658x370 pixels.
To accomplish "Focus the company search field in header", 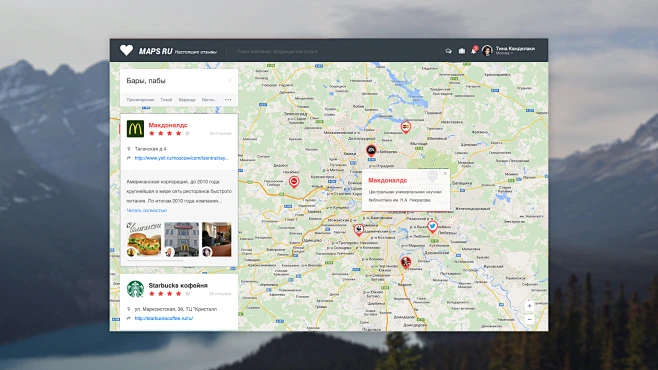I will 277,51.
